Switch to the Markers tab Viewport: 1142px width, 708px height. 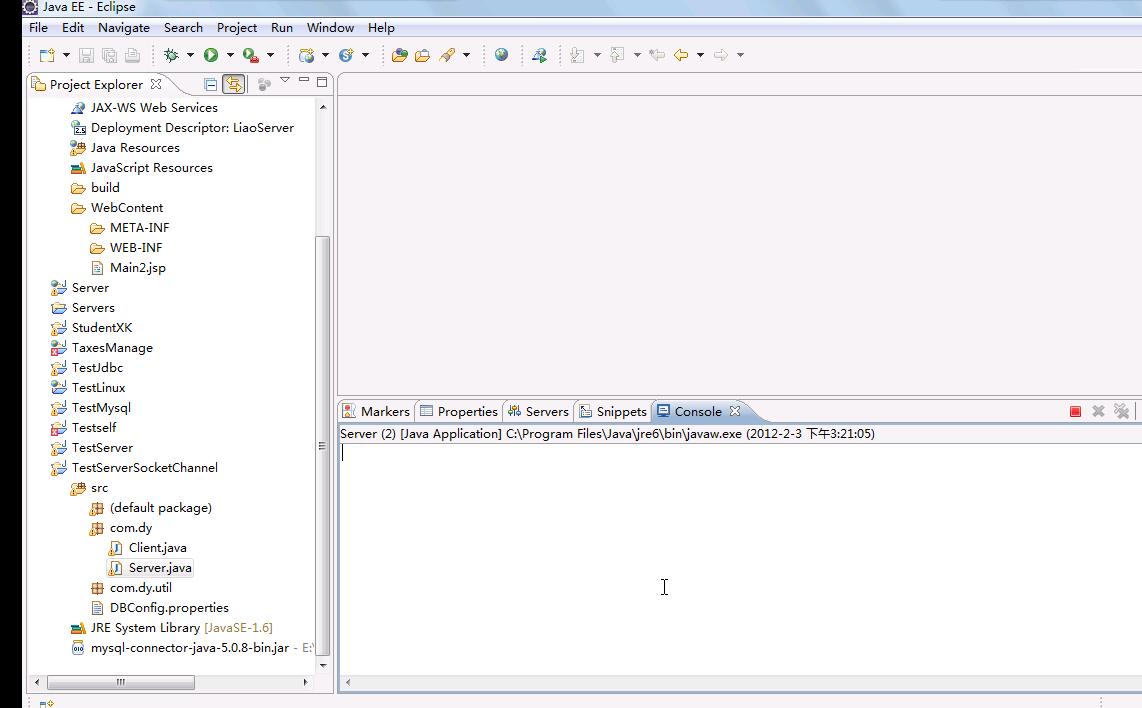coord(377,412)
